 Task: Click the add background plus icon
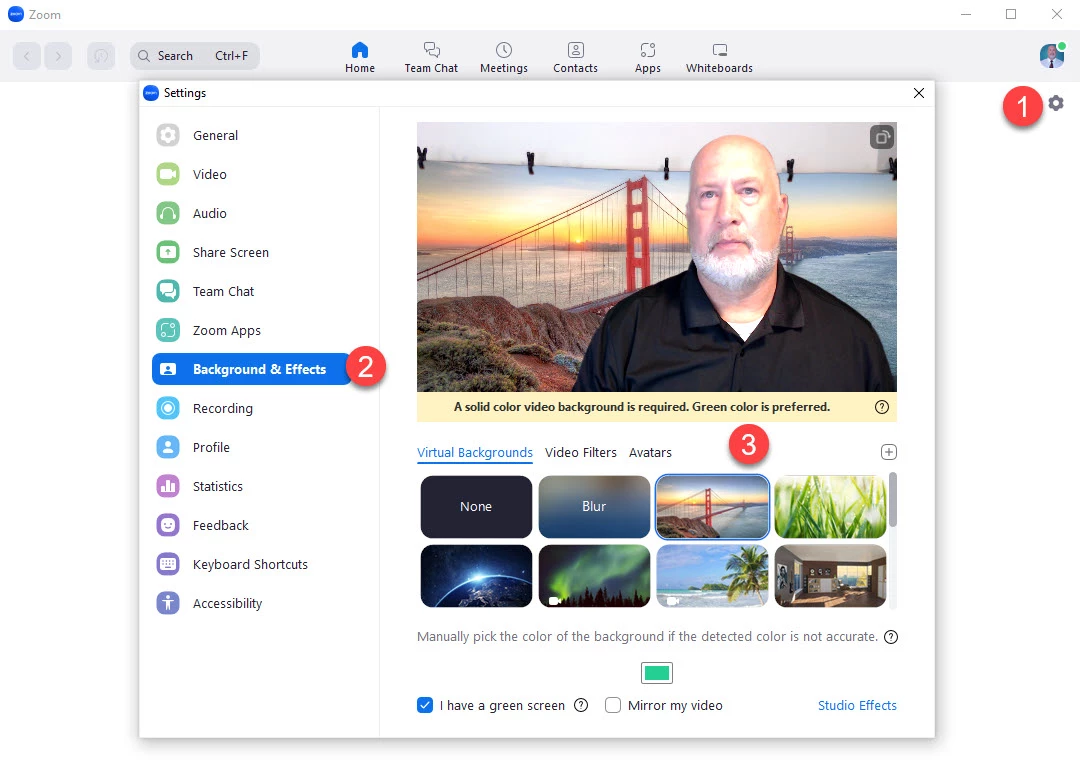889,452
